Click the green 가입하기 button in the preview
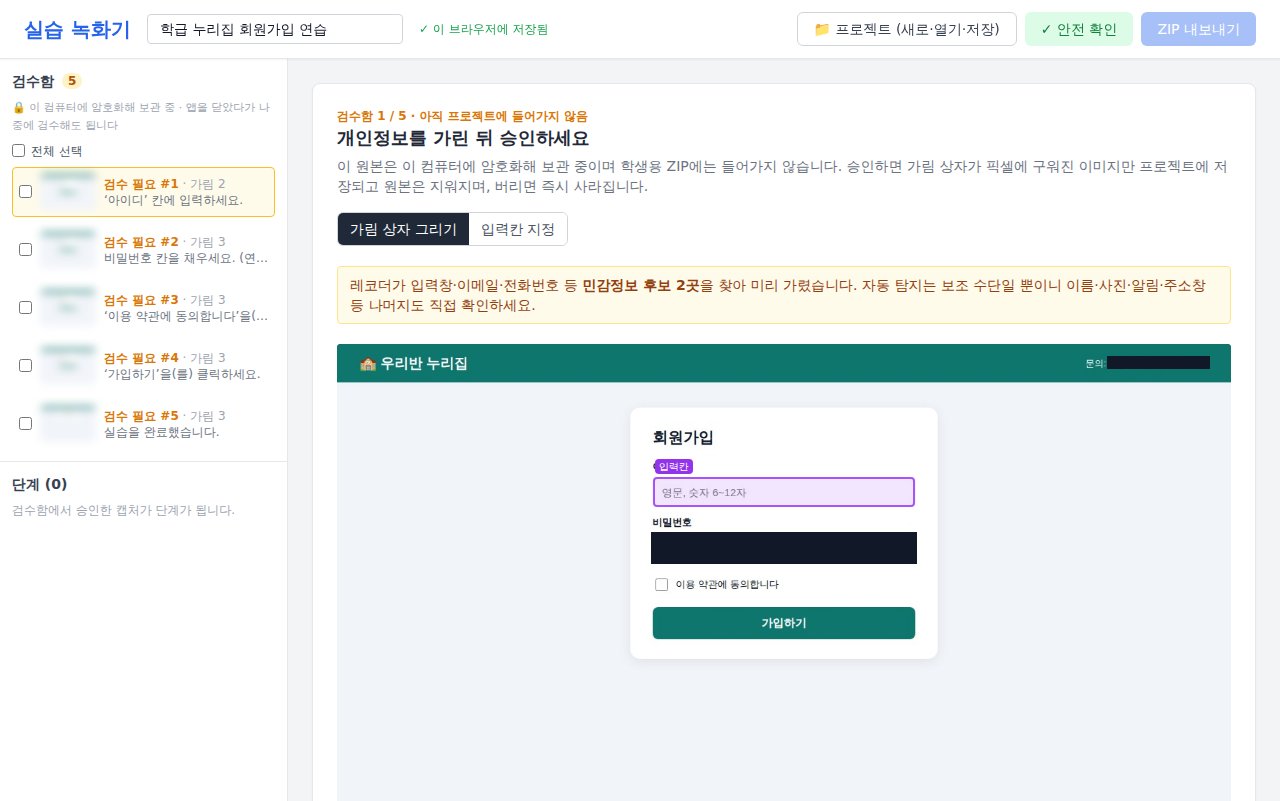This screenshot has width=1280, height=801. point(784,623)
